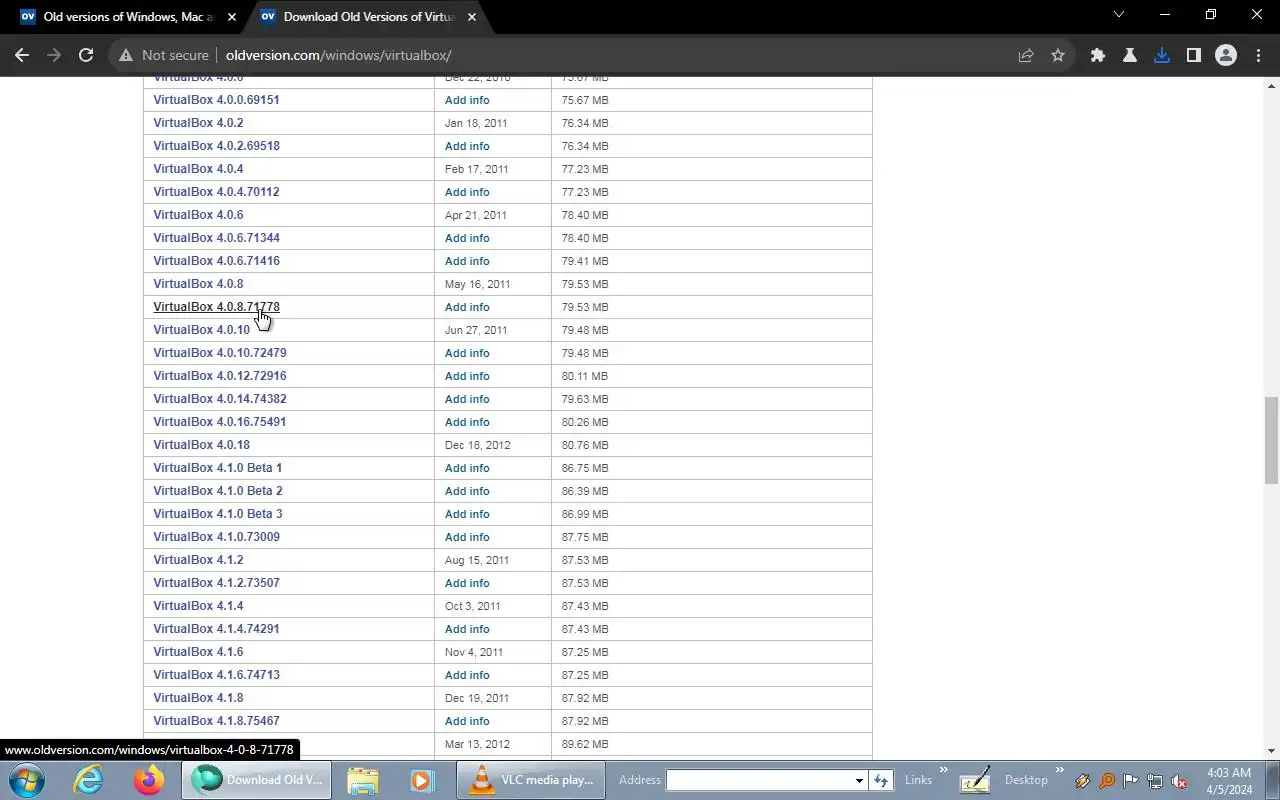The width and height of the screenshot is (1280, 800).
Task: Open VirtualBox 4.0.14.74382 link
Action: (x=220, y=399)
